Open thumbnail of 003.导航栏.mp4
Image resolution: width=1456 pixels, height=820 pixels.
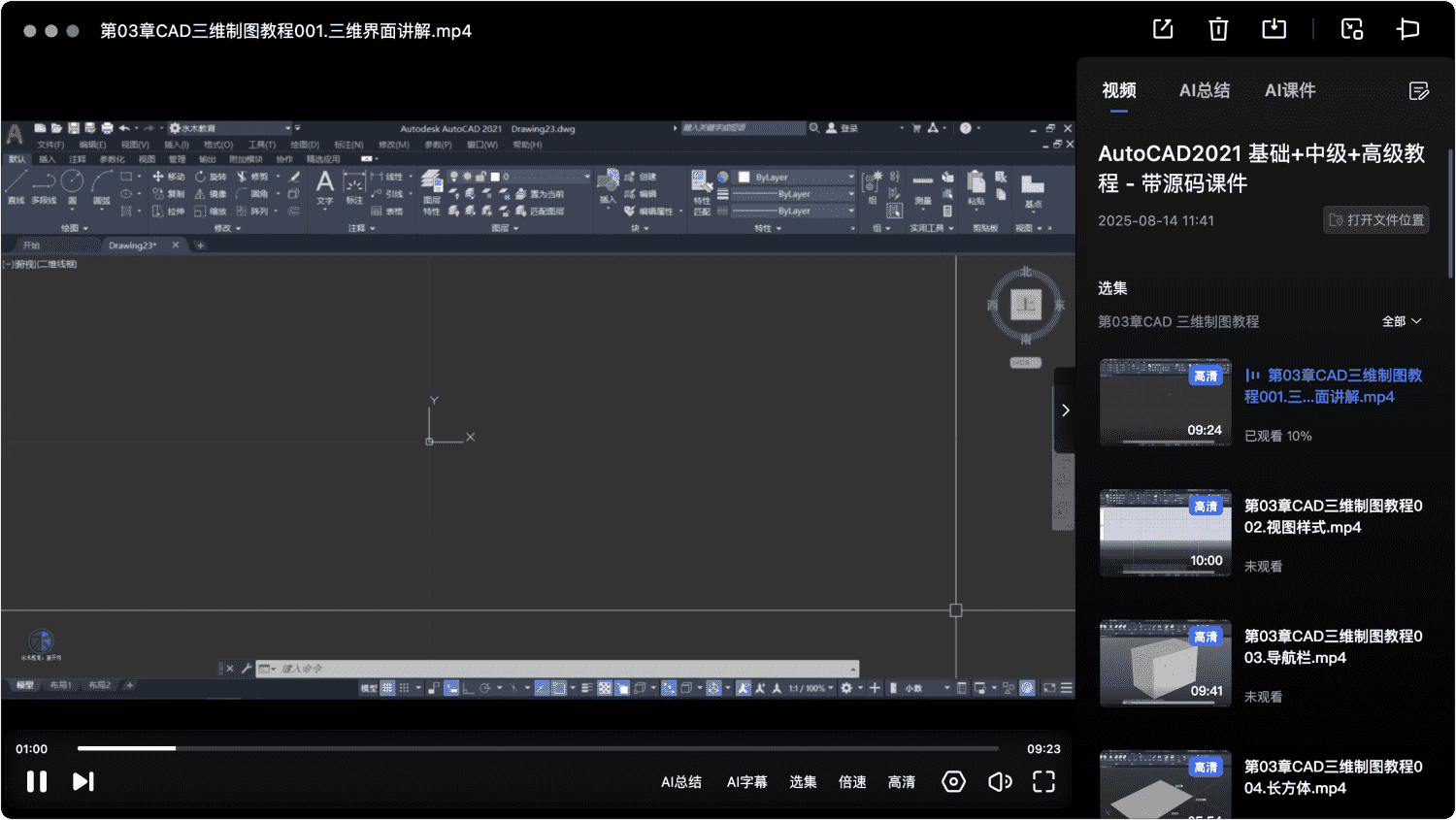1165,663
